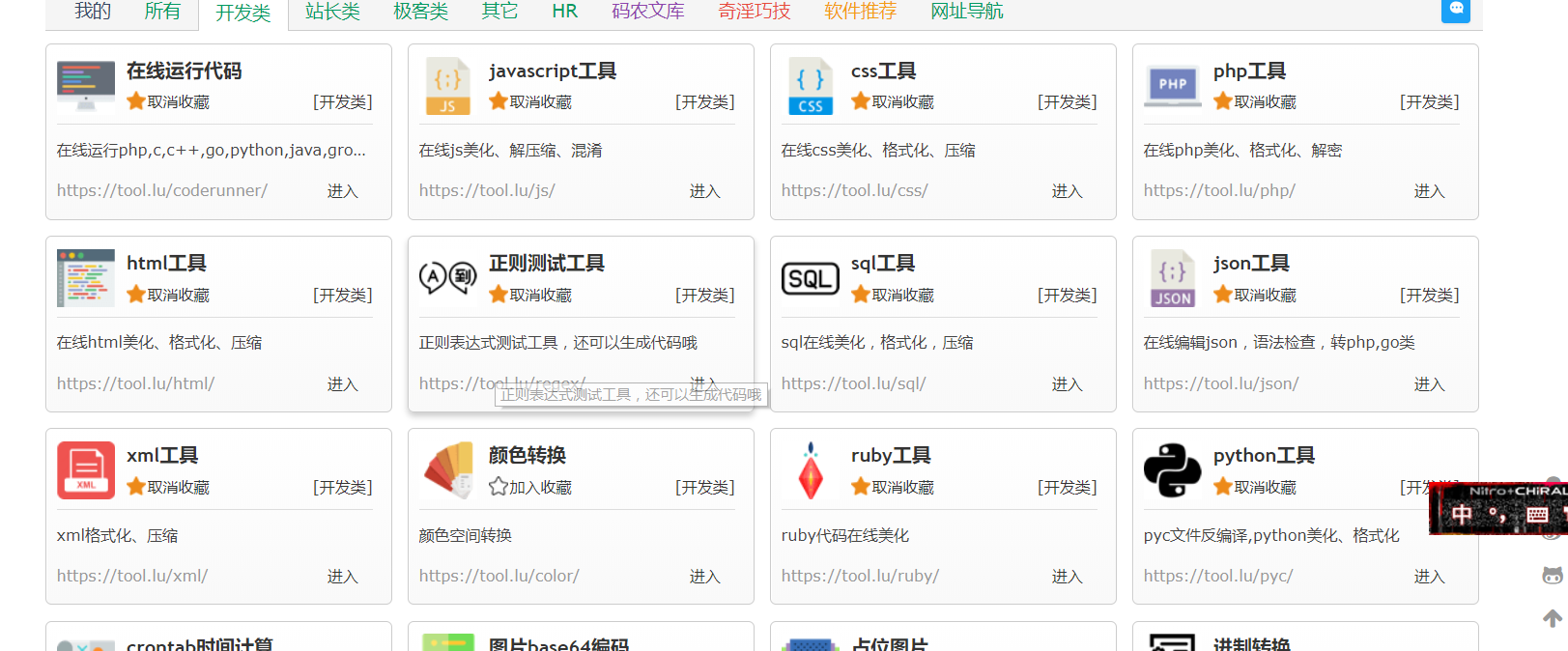Open link https://tool.lu/color/
The height and width of the screenshot is (651, 1568).
(x=499, y=576)
